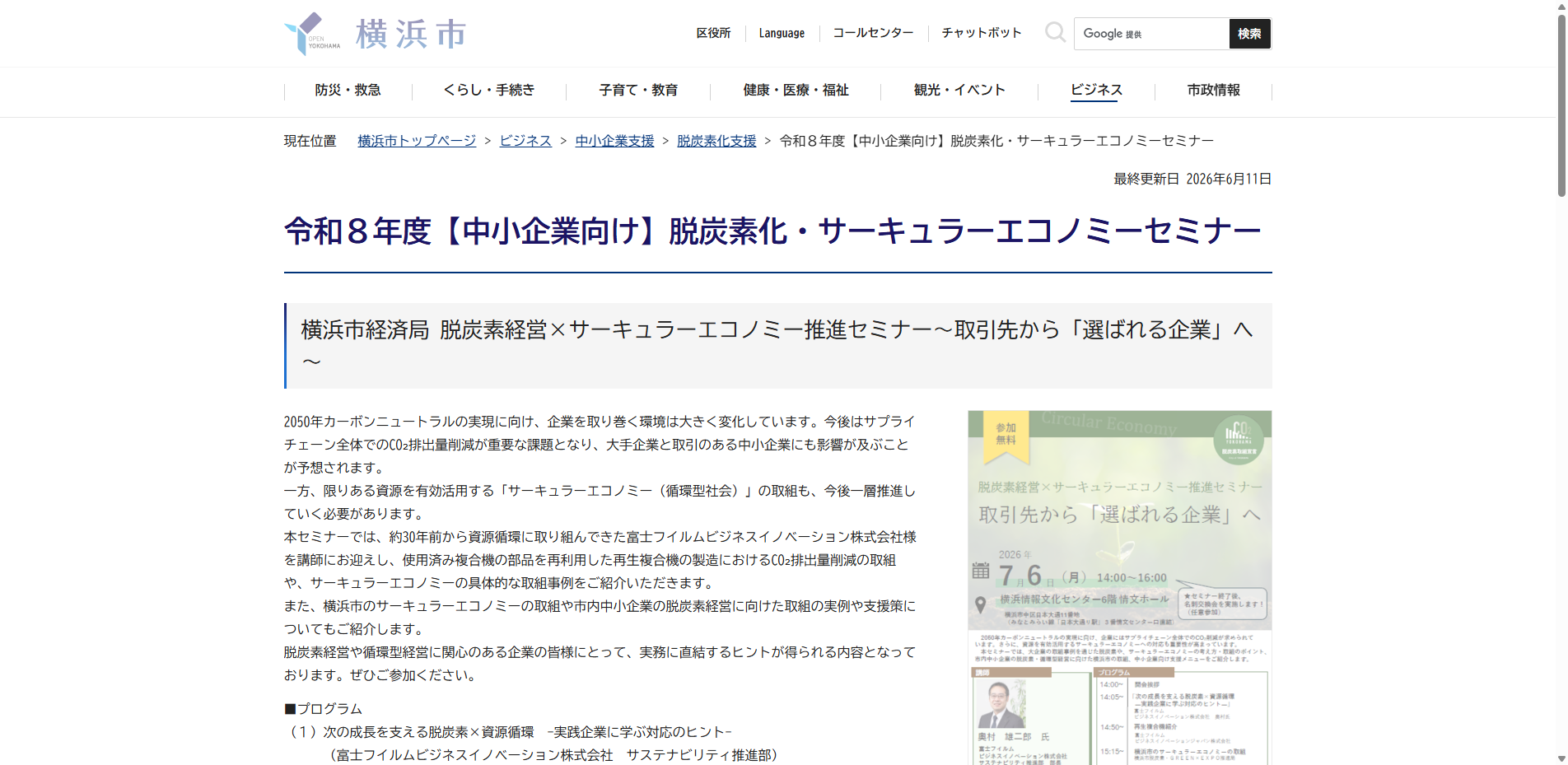The height and width of the screenshot is (765, 1568).
Task: Click the magnifier search icon
Action: [1055, 33]
